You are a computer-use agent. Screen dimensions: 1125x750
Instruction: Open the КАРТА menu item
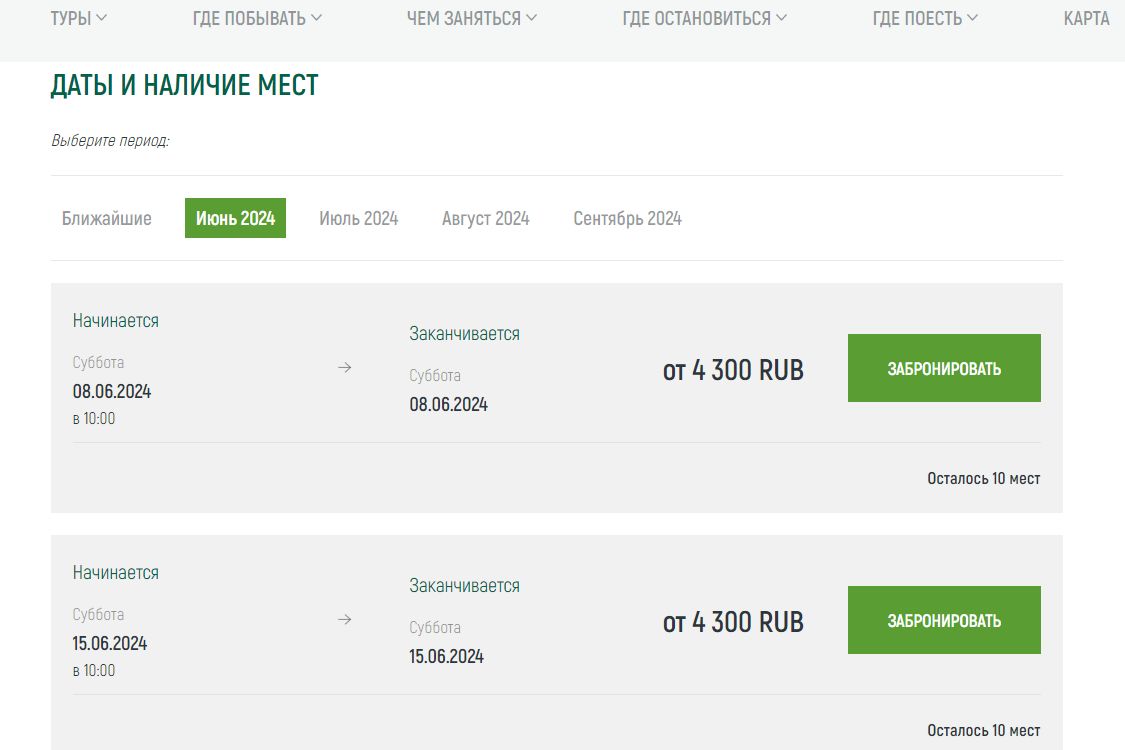[x=1086, y=18]
